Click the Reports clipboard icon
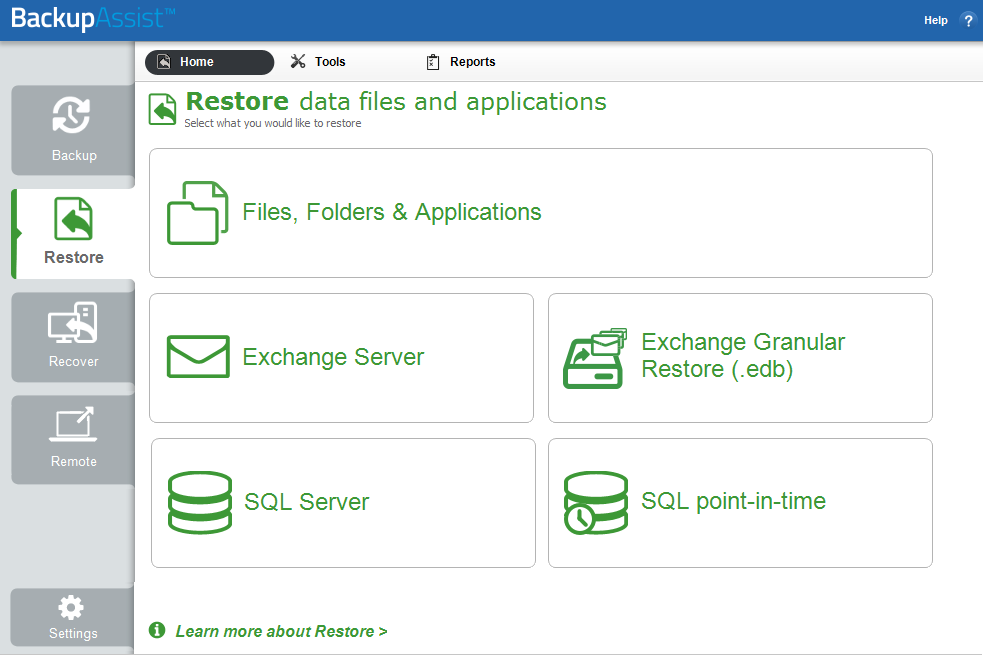The image size is (983, 656). tap(433, 62)
